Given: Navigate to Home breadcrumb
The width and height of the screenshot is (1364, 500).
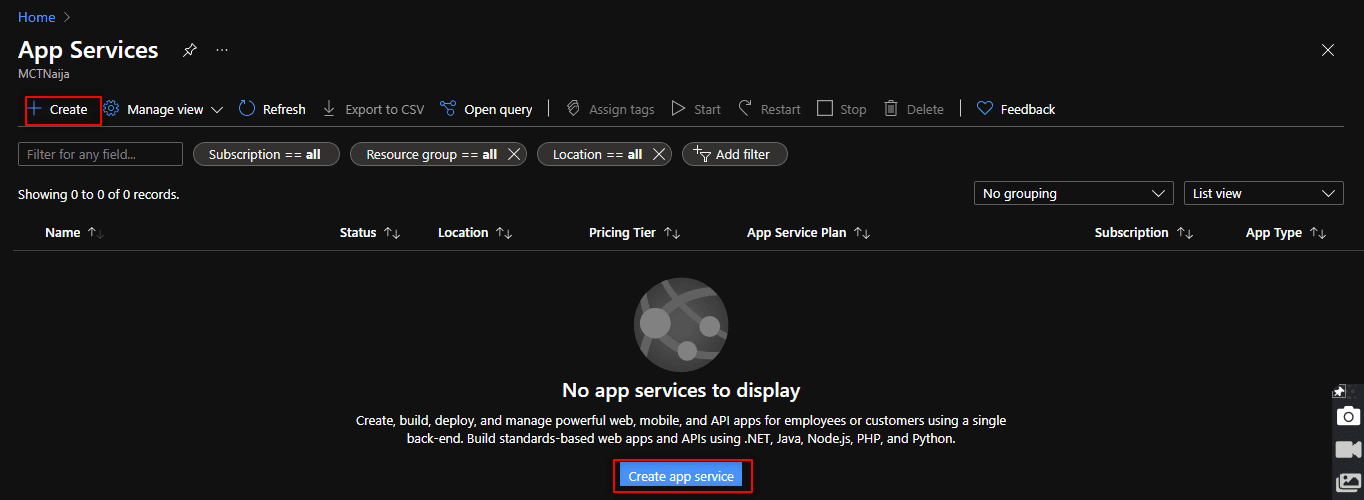Looking at the screenshot, I should [36, 17].
